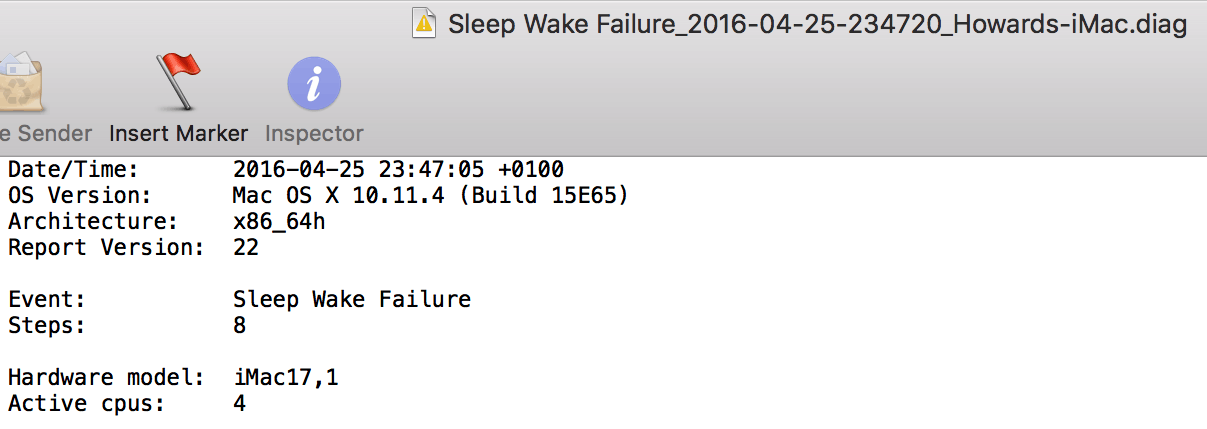Image resolution: width=1207 pixels, height=429 pixels.
Task: Click the Steps value 8
Action: (x=240, y=325)
